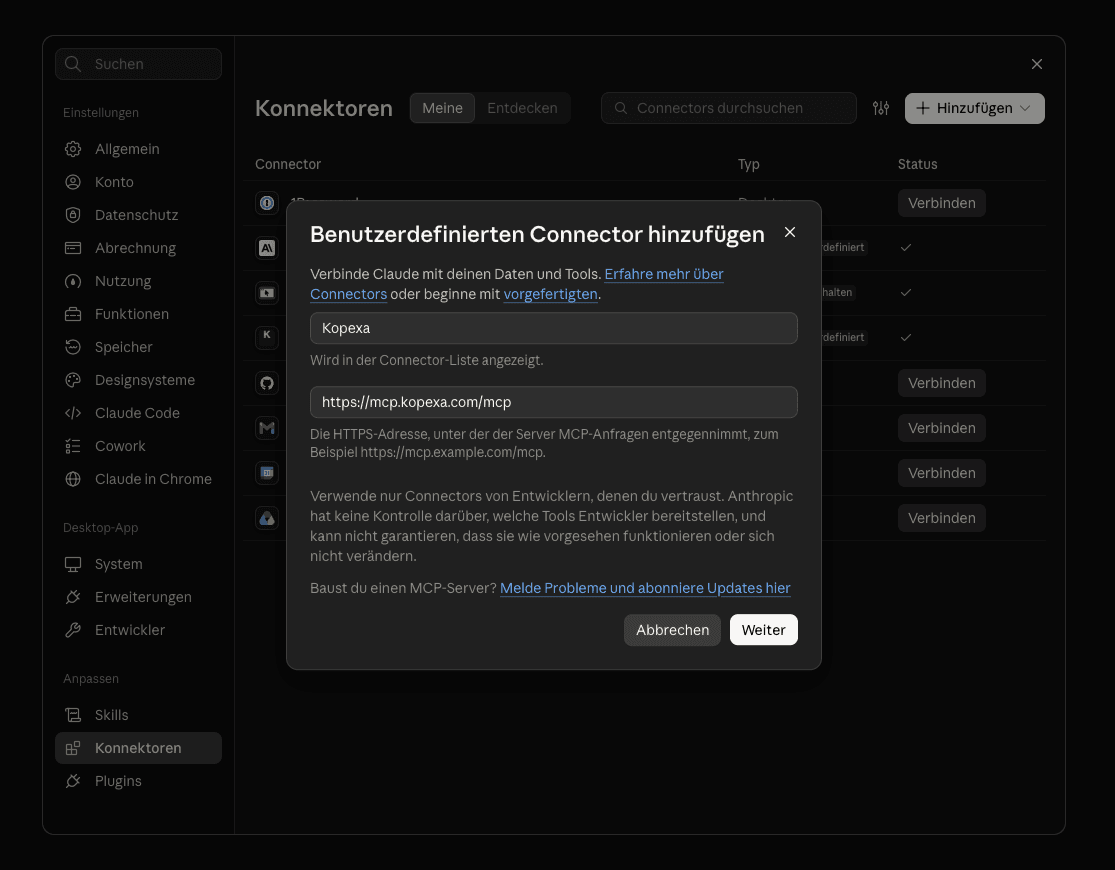
Task: Click the Skills scroll icon
Action: [73, 715]
